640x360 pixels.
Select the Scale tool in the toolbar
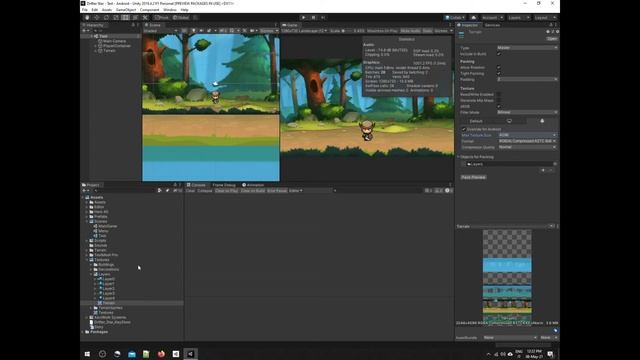click(116, 18)
